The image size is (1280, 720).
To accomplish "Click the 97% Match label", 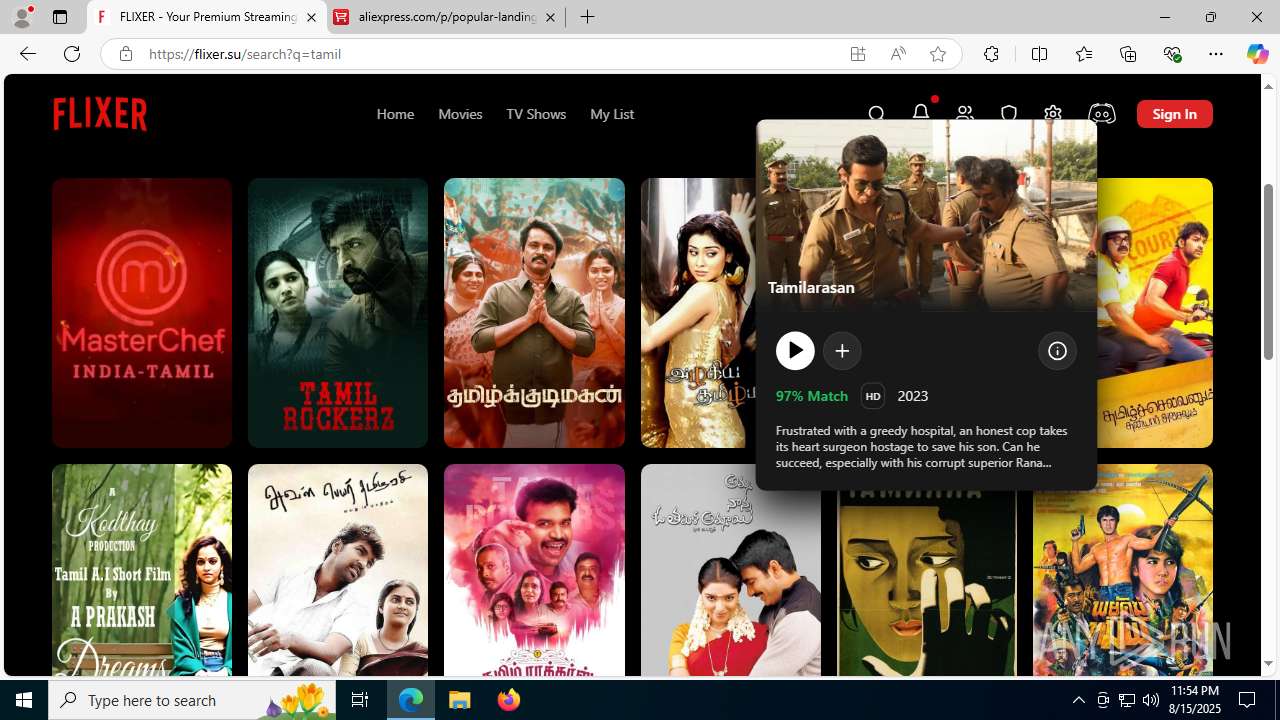I will coord(812,396).
